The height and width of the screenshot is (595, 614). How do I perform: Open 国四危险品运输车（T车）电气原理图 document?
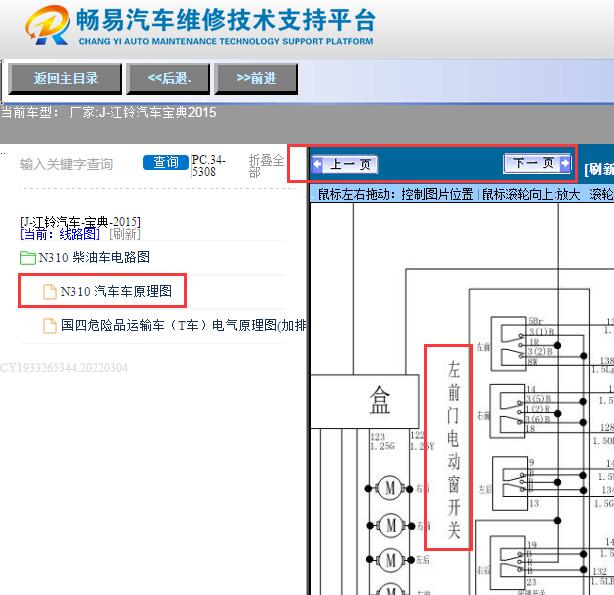point(184,326)
